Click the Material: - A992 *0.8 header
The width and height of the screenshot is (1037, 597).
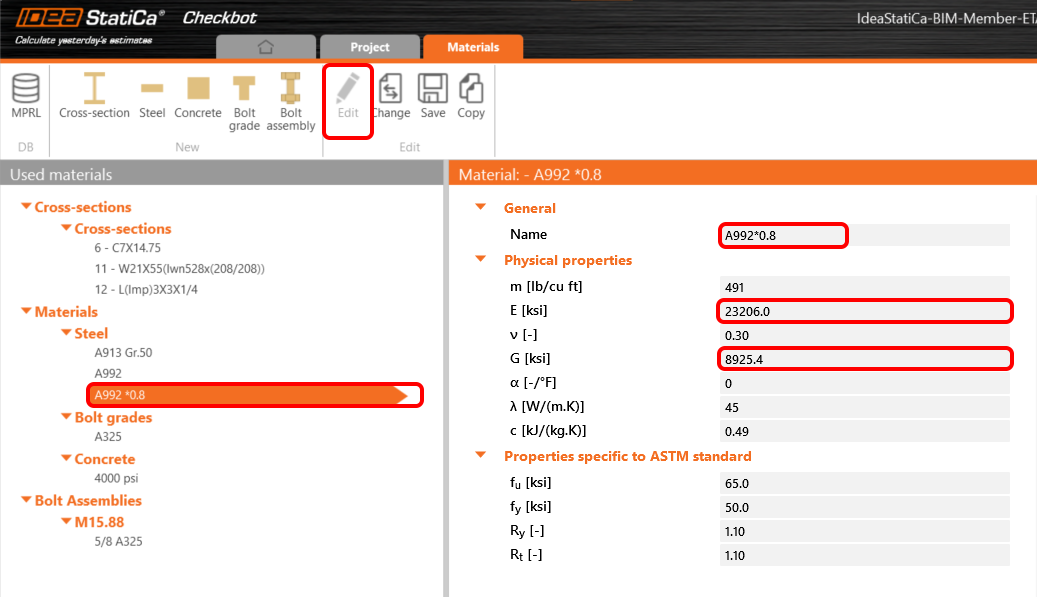743,174
